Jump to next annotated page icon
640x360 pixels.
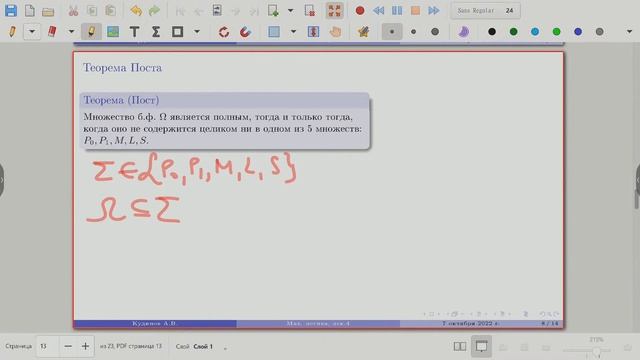(x=217, y=11)
